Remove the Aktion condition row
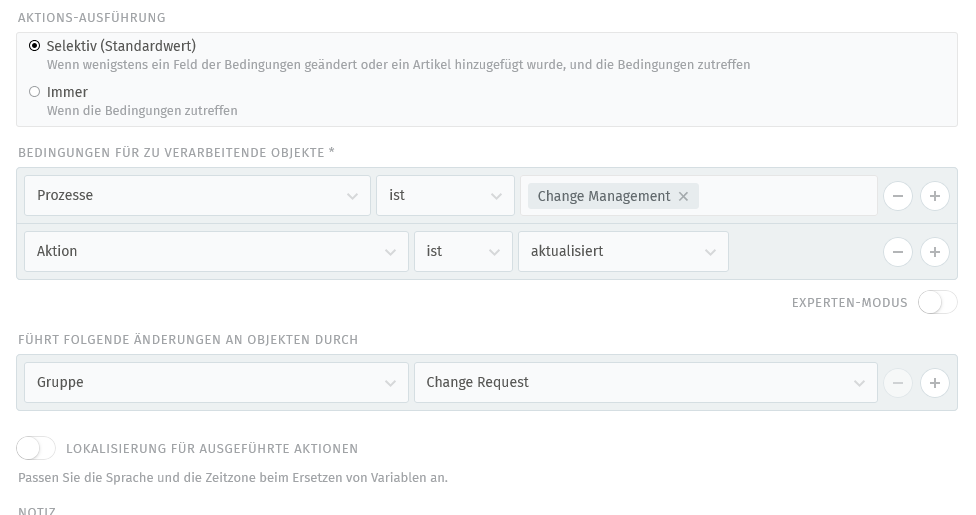The image size is (976, 515). pos(898,252)
